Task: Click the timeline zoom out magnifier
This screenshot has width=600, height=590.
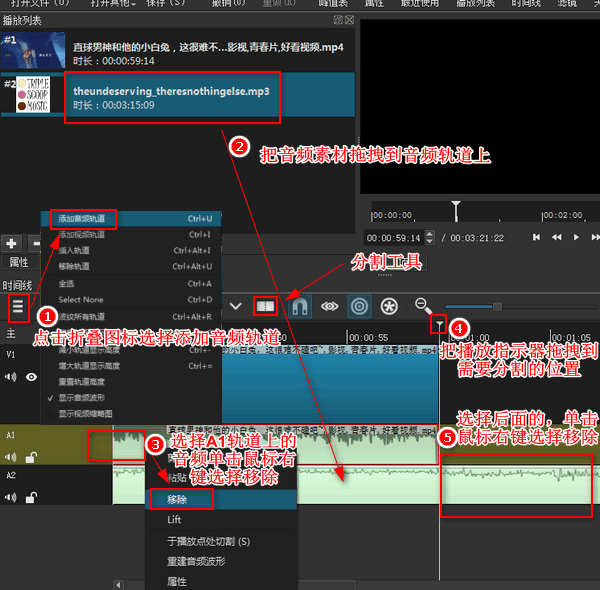Action: point(423,306)
